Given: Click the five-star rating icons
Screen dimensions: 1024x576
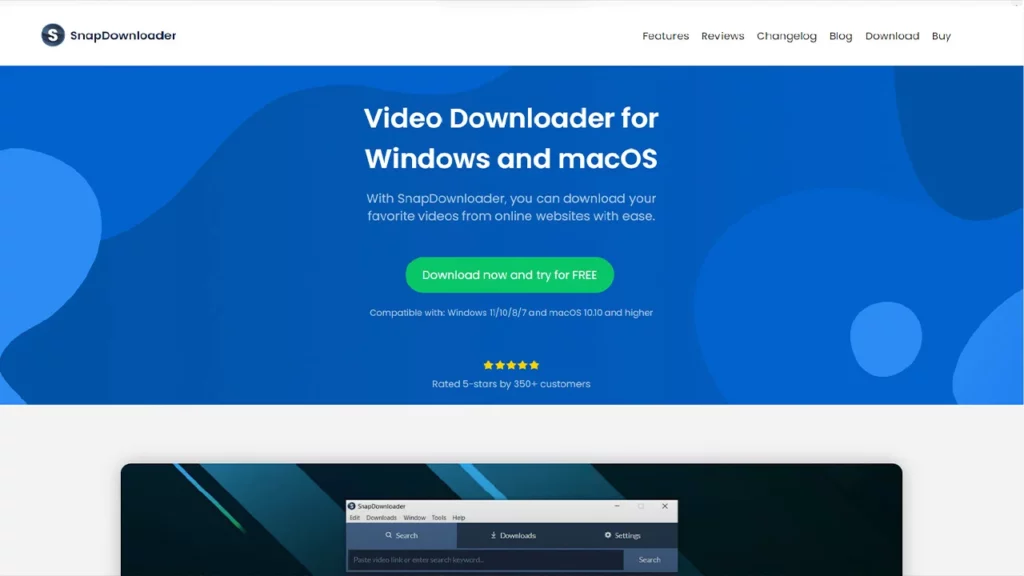Looking at the screenshot, I should pos(511,365).
